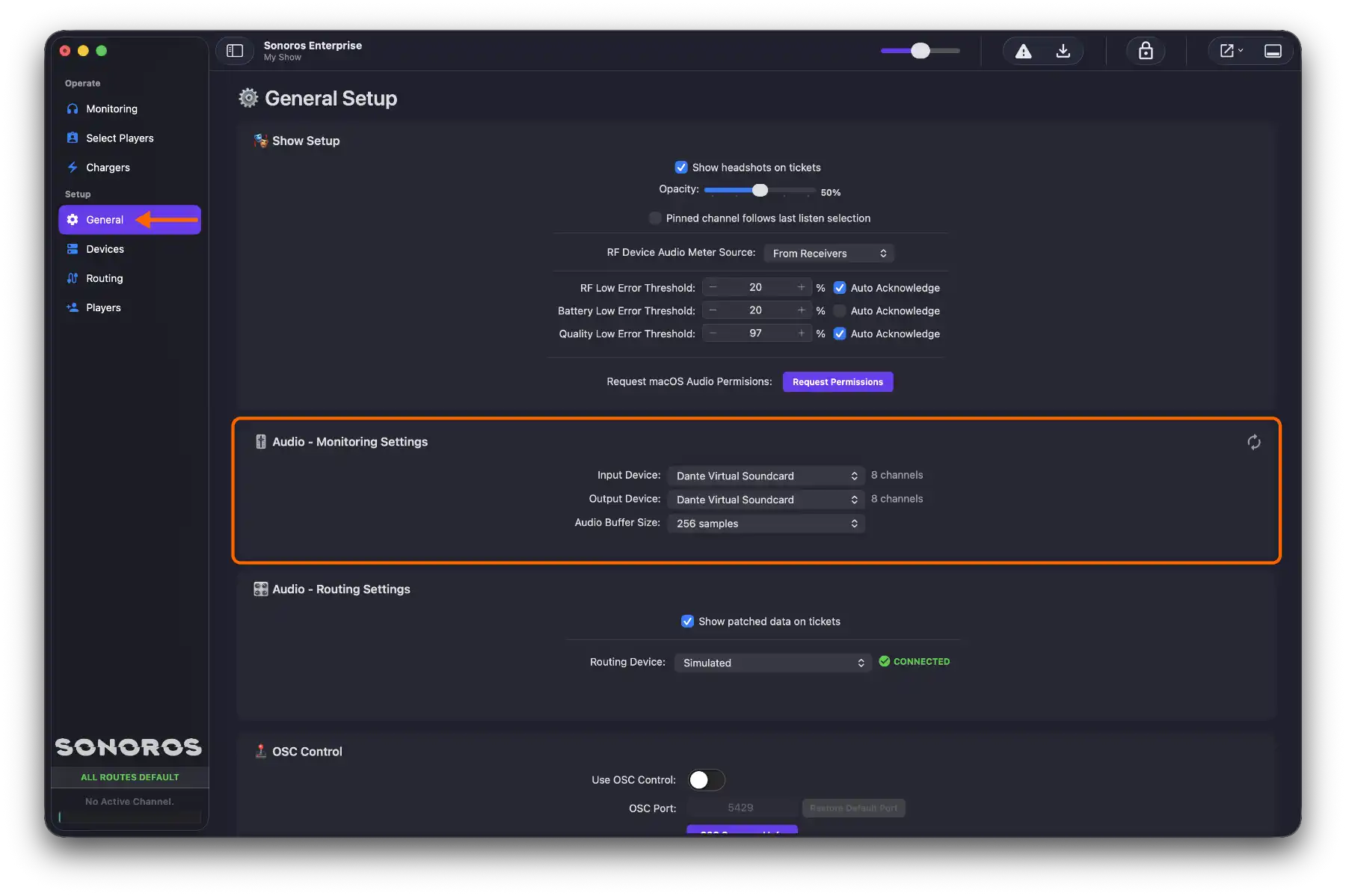Go to Monitoring in sidebar
Viewport: 1346px width, 896px height.
pos(129,108)
